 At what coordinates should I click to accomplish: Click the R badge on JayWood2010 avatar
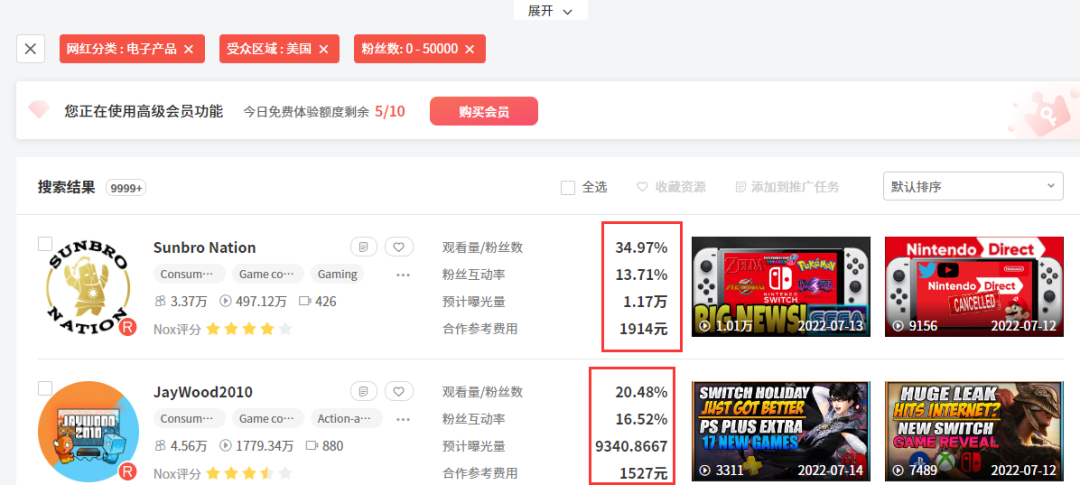(127, 472)
